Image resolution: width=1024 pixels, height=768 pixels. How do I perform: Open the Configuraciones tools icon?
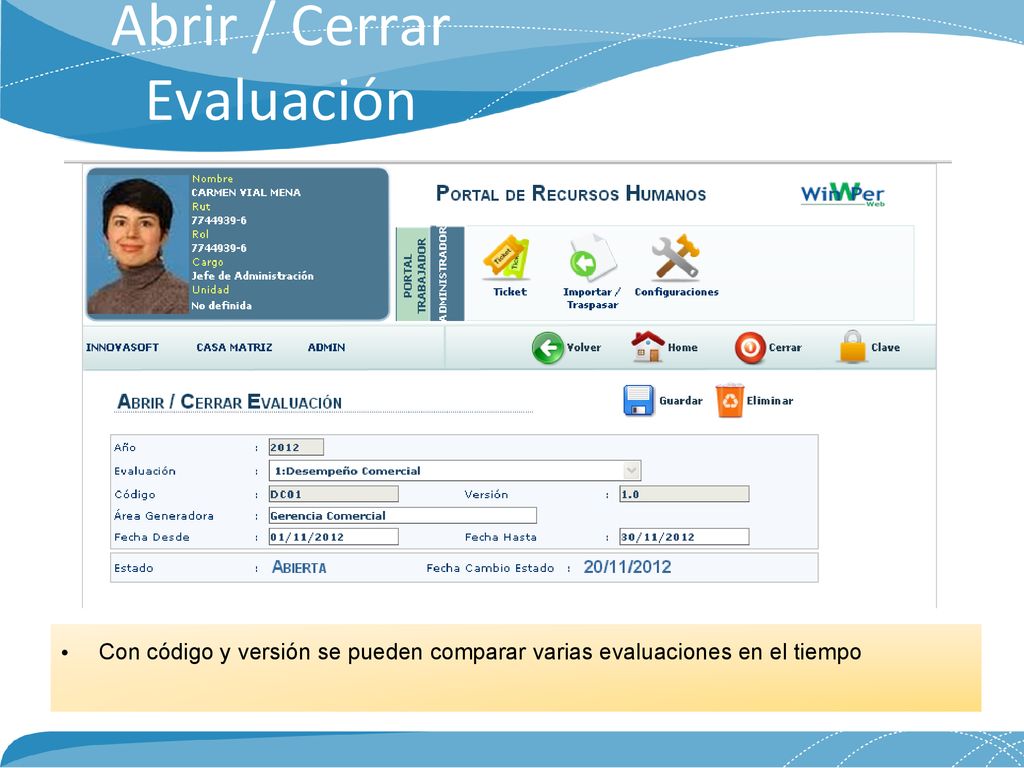pos(675,257)
